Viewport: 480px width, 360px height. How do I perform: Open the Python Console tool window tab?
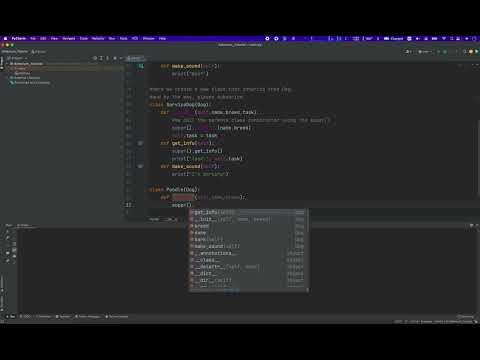(117, 316)
